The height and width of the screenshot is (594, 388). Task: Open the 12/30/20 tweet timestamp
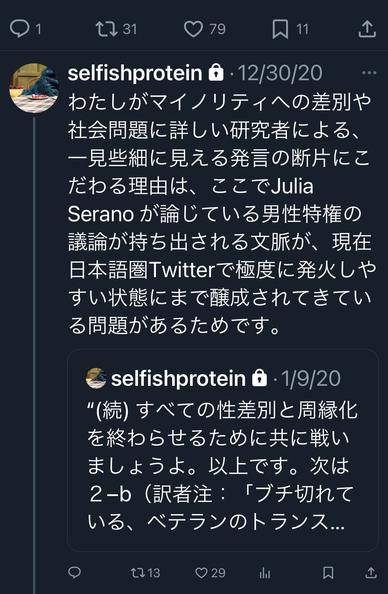click(x=280, y=73)
